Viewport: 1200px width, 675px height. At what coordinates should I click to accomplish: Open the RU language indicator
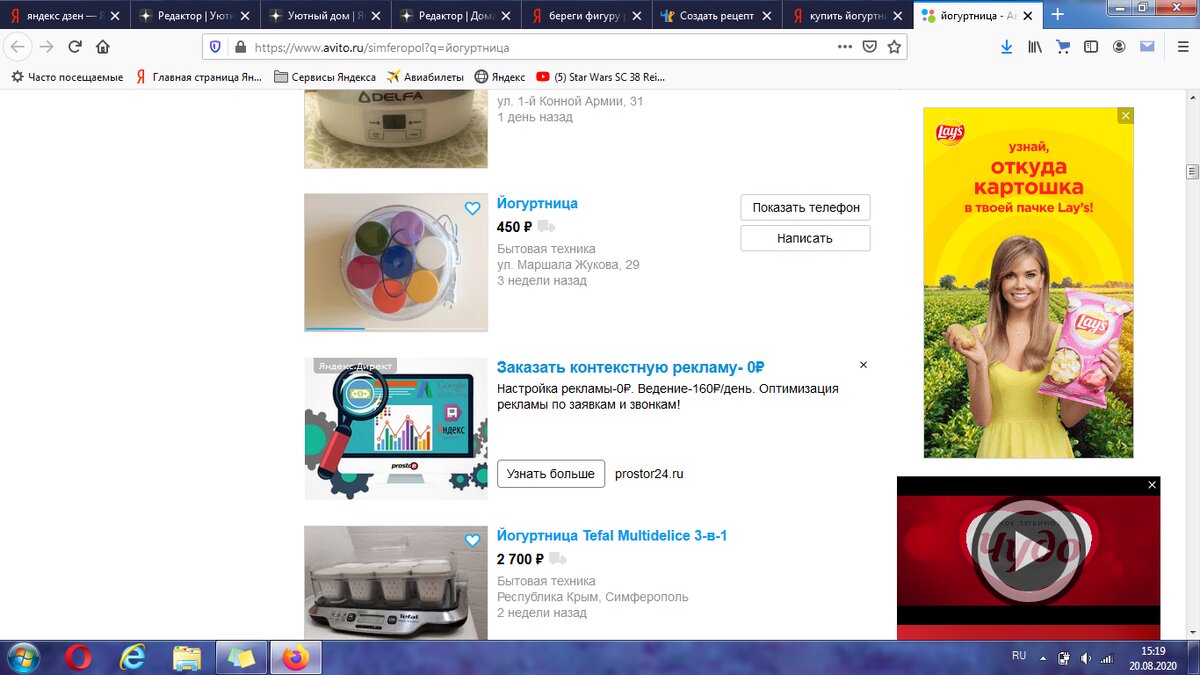click(1019, 656)
